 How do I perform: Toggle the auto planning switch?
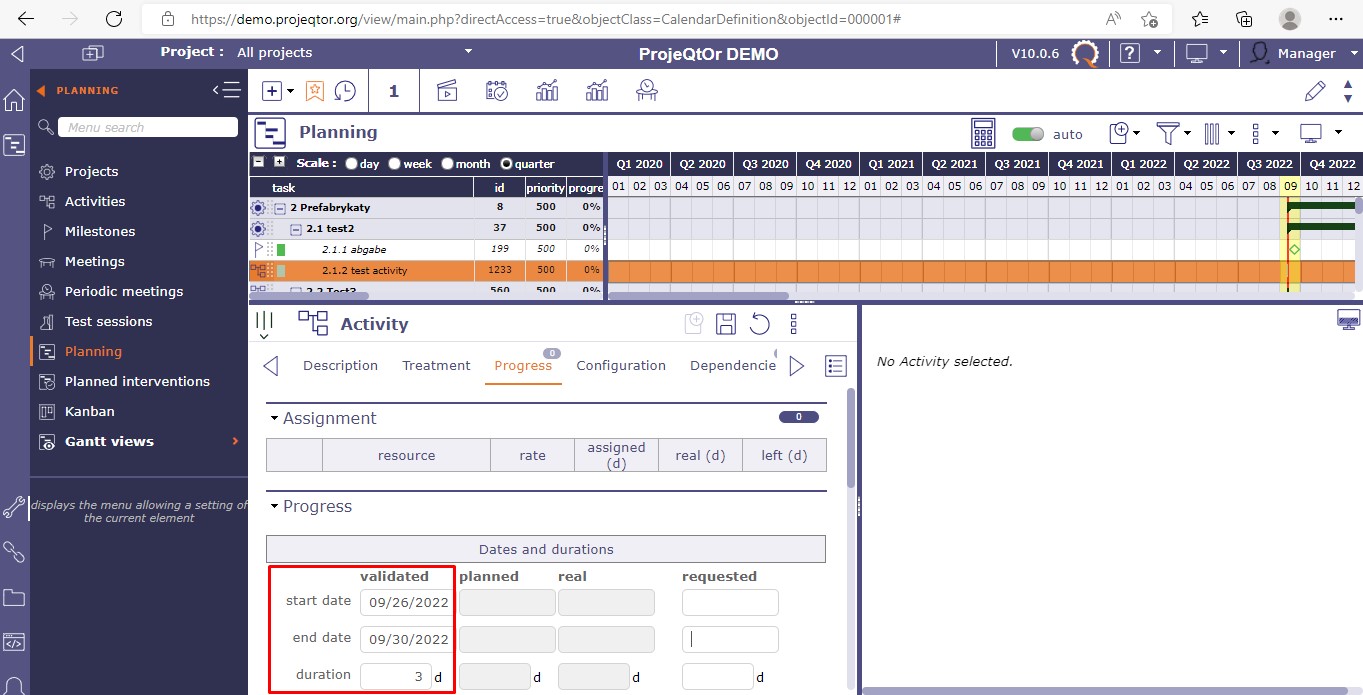[1027, 134]
